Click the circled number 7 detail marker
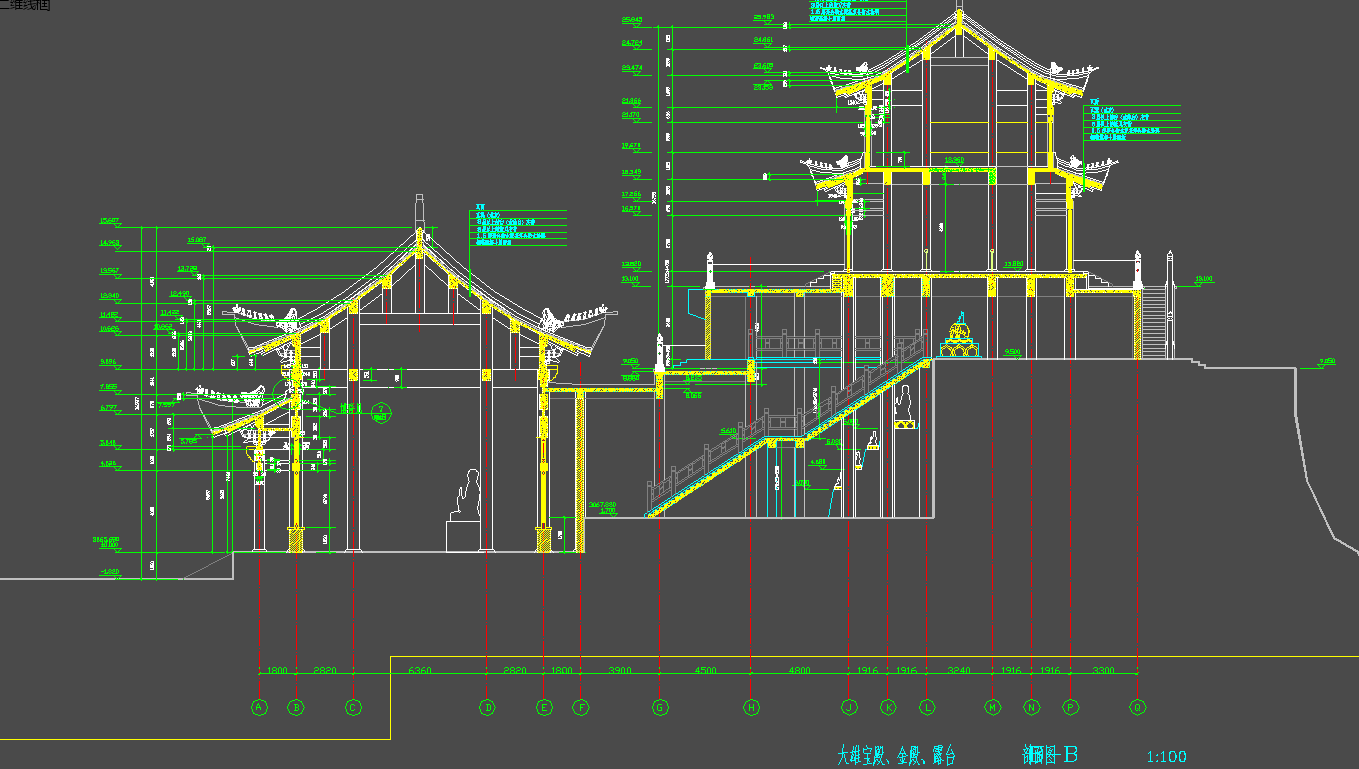This screenshot has height=769, width=1359. (380, 408)
